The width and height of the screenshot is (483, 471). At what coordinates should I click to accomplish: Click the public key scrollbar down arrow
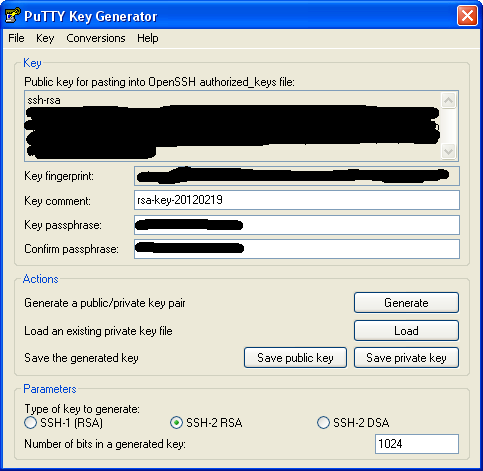click(x=449, y=152)
